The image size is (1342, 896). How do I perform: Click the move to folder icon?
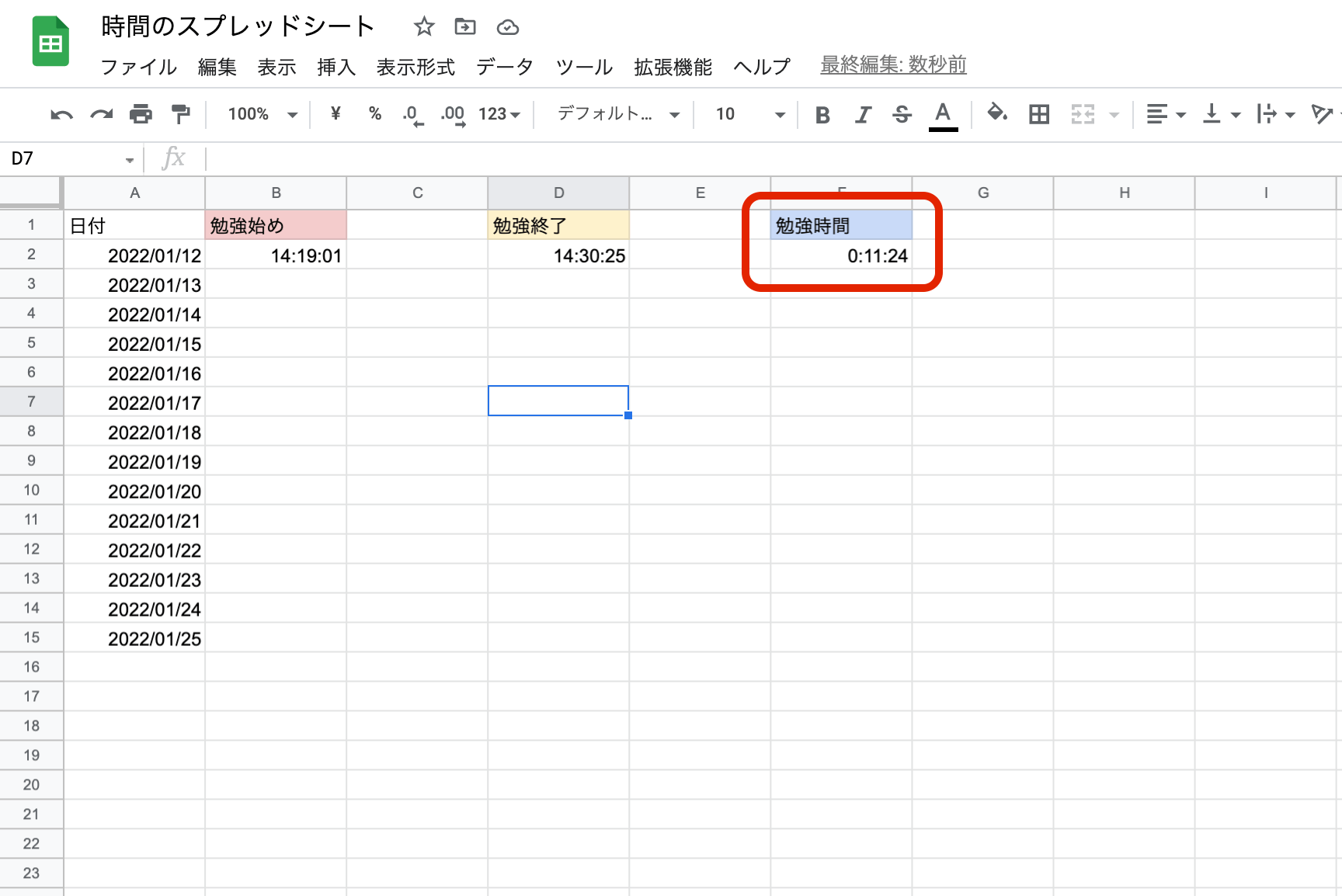(465, 27)
